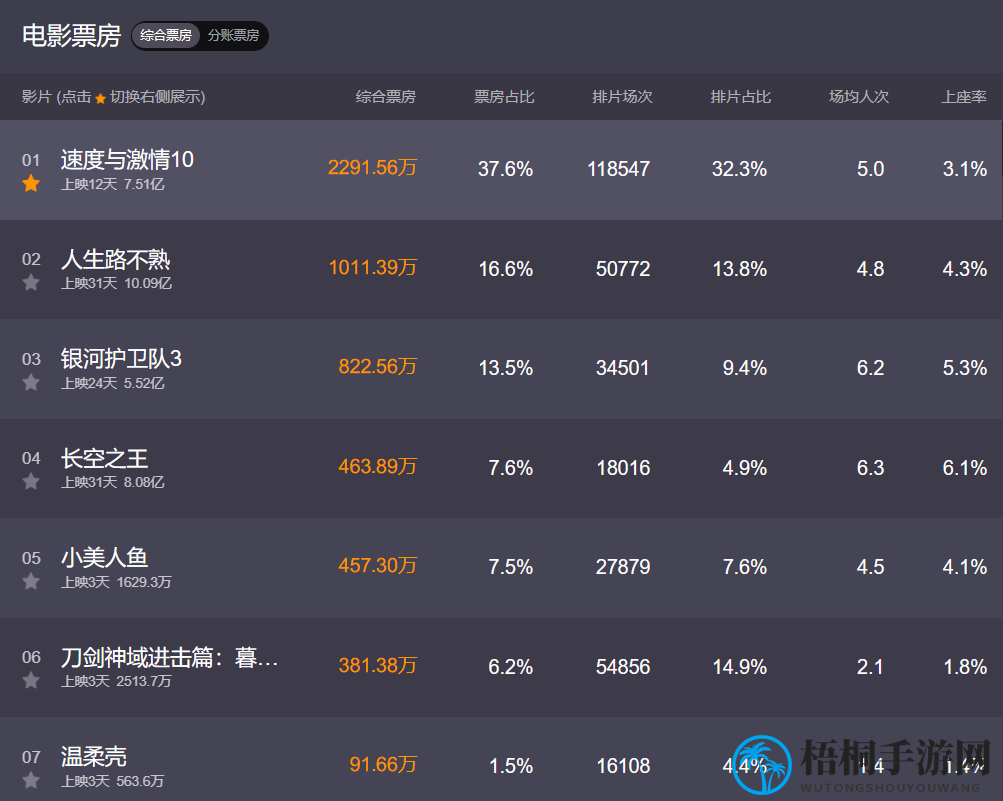Click the screenings count 118547
This screenshot has width=1003, height=801.
point(619,169)
